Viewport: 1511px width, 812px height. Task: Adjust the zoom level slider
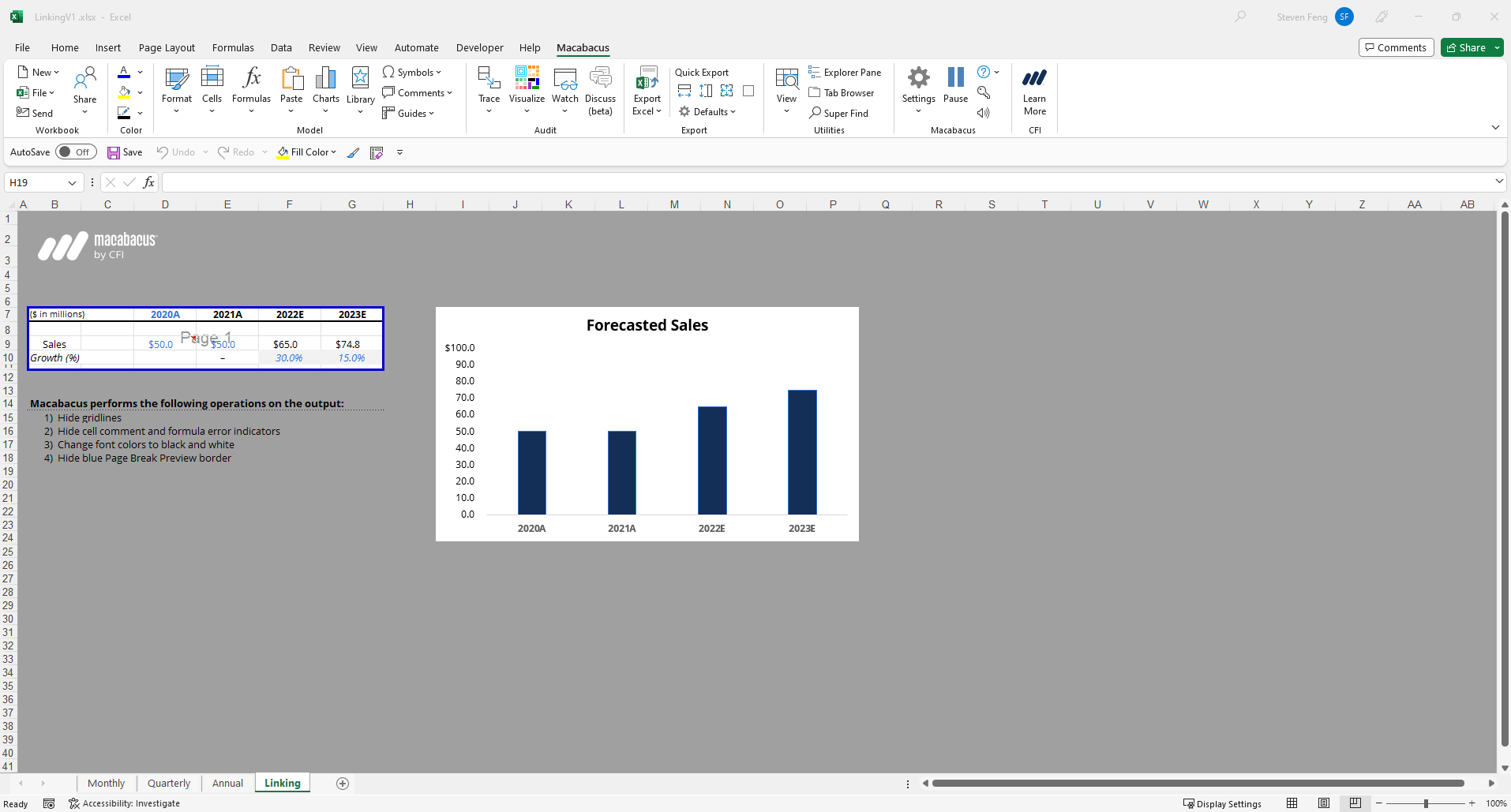[x=1426, y=803]
